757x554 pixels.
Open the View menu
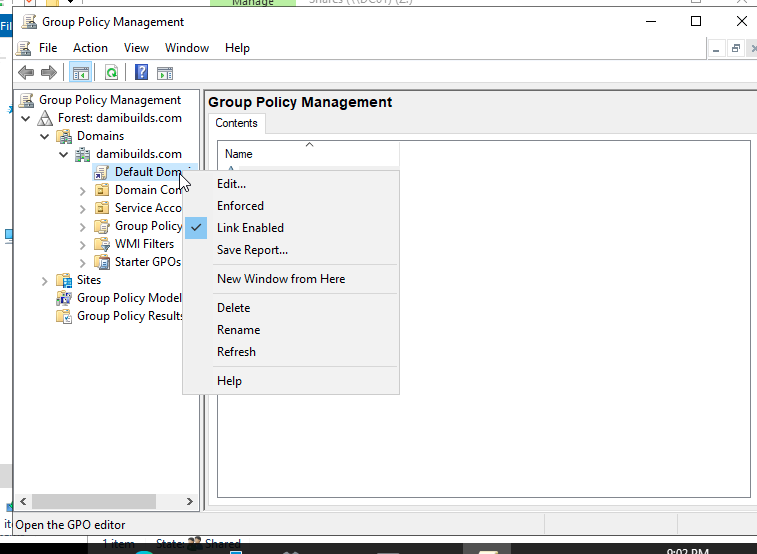pyautogui.click(x=136, y=48)
